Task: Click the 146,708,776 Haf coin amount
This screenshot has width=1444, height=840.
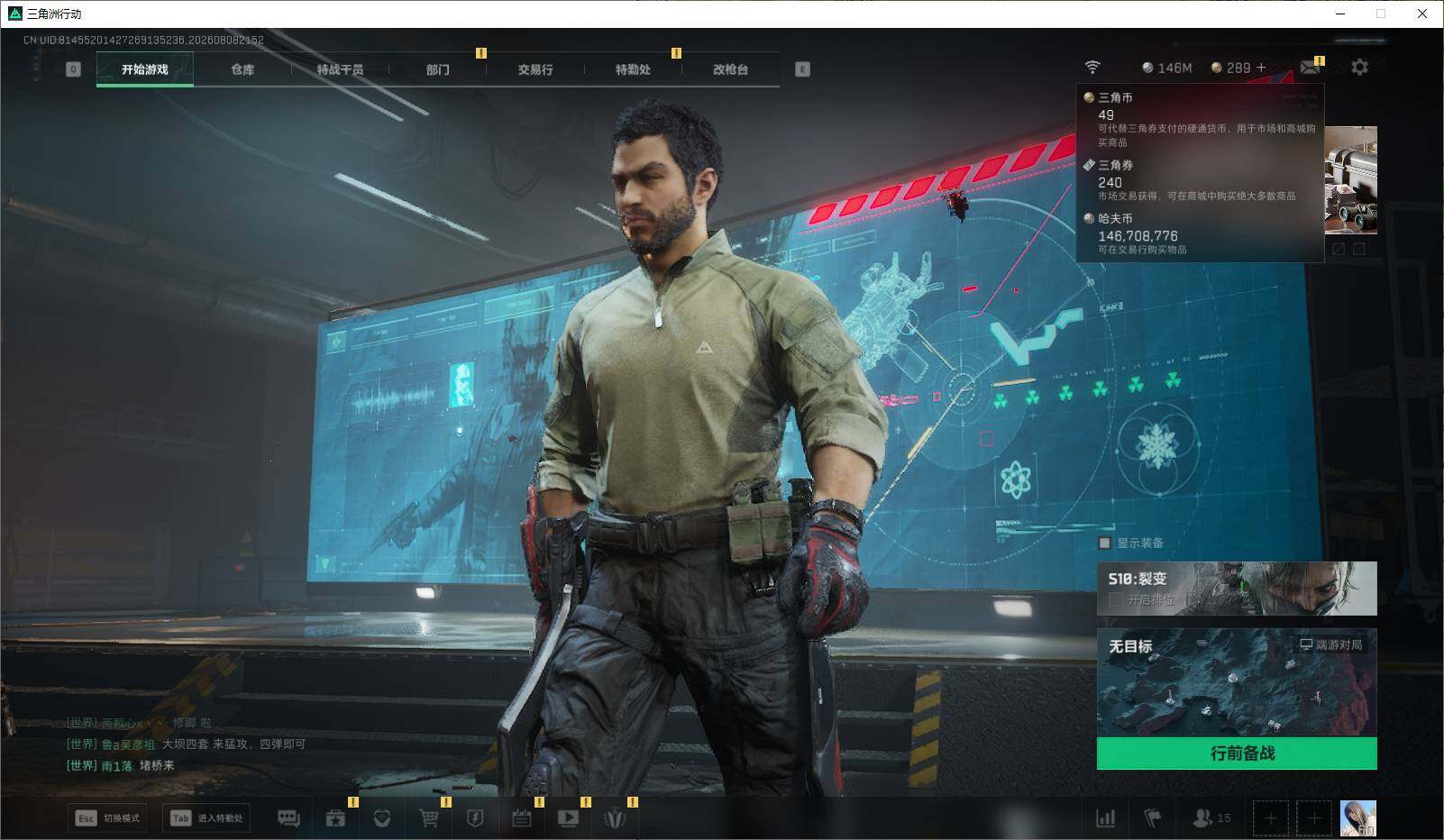Action: [1138, 236]
